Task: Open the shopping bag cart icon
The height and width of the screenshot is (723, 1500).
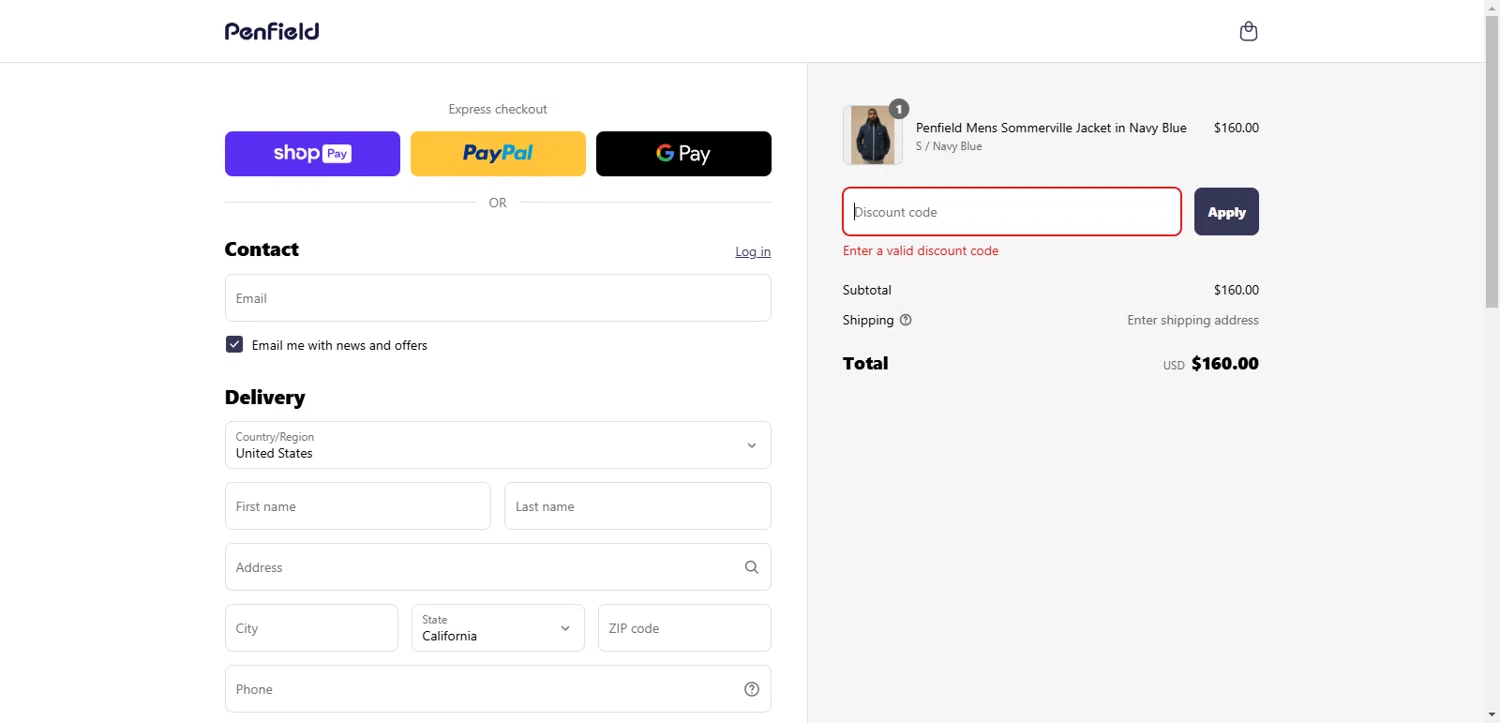Action: pos(1248,31)
